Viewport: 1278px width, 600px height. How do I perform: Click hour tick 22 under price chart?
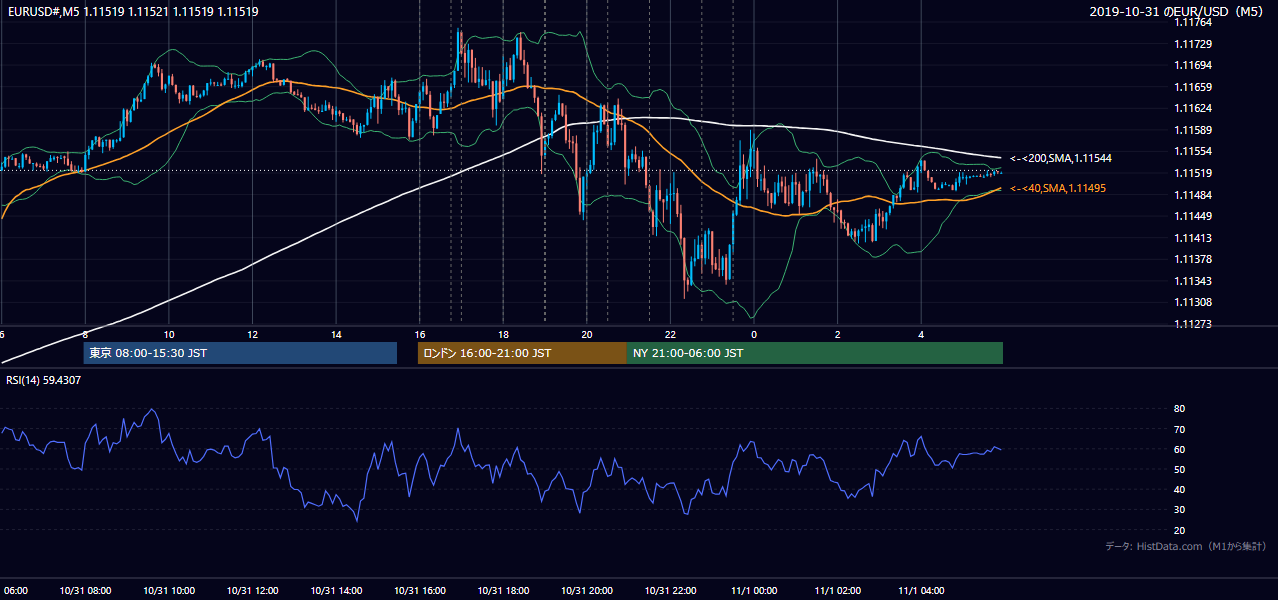tap(670, 335)
